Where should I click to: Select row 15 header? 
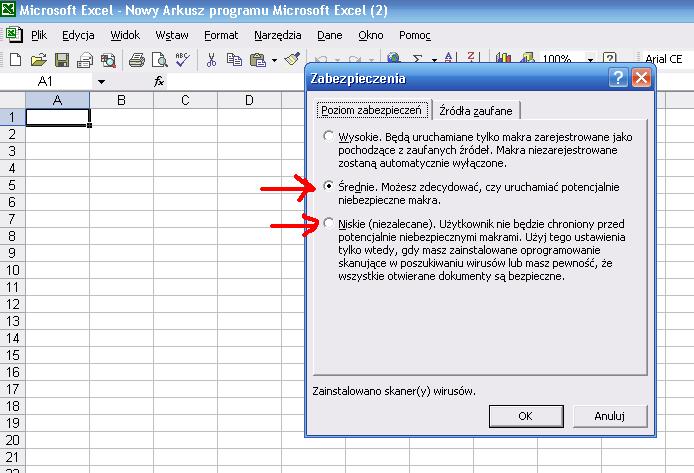pyautogui.click(x=12, y=355)
